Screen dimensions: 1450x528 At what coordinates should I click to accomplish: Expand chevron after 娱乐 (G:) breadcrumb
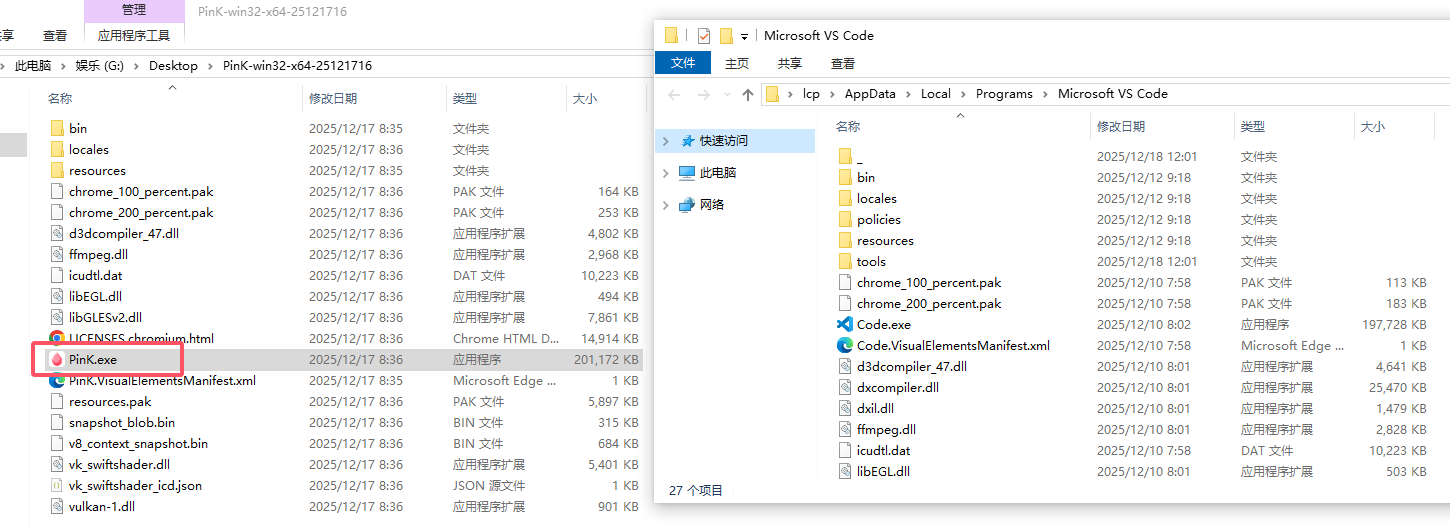tap(135, 66)
